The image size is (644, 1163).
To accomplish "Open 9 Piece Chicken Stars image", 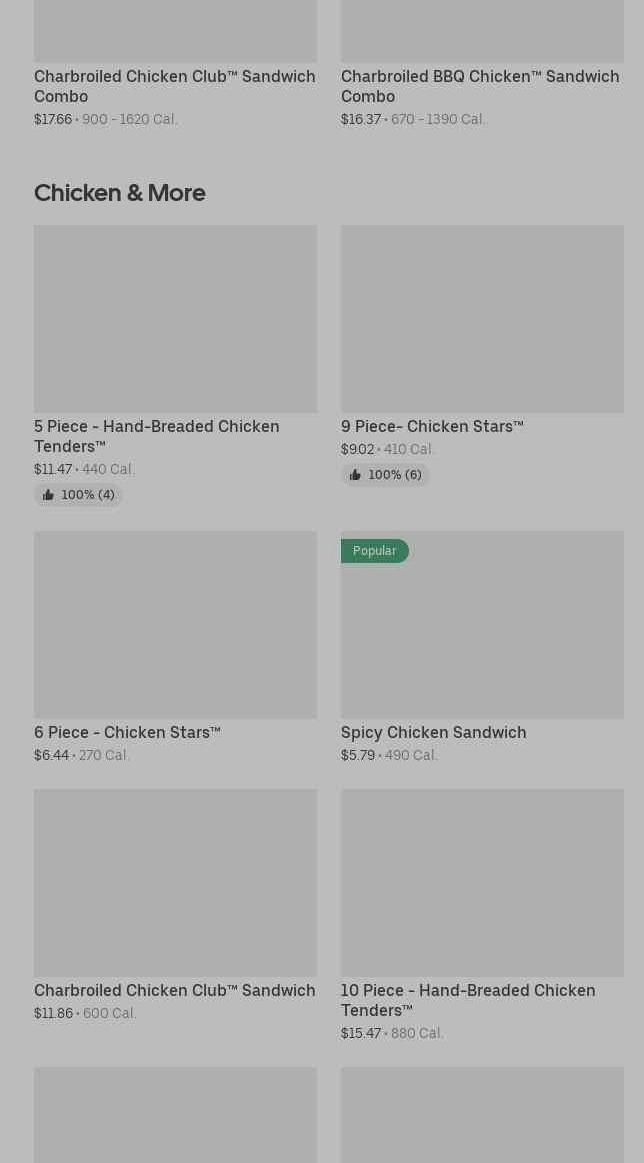I will (482, 319).
